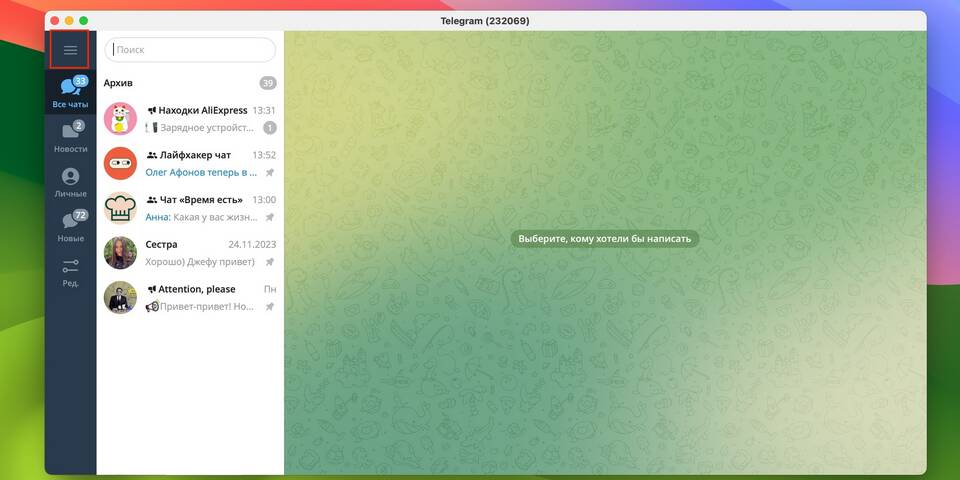Click the chef hat avatar icon
The width and height of the screenshot is (960, 480).
[120, 208]
